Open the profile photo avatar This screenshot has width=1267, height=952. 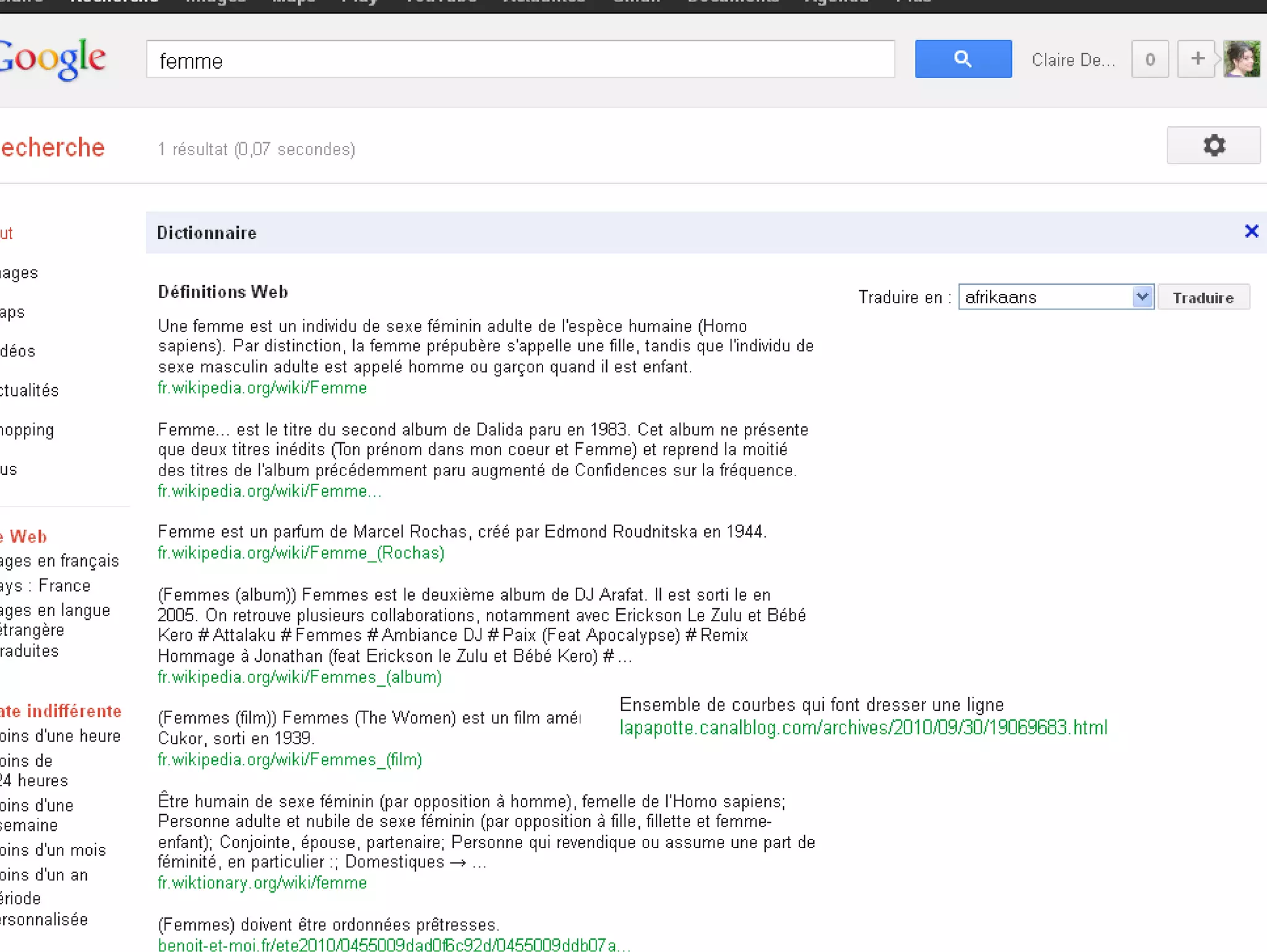click(x=1242, y=59)
